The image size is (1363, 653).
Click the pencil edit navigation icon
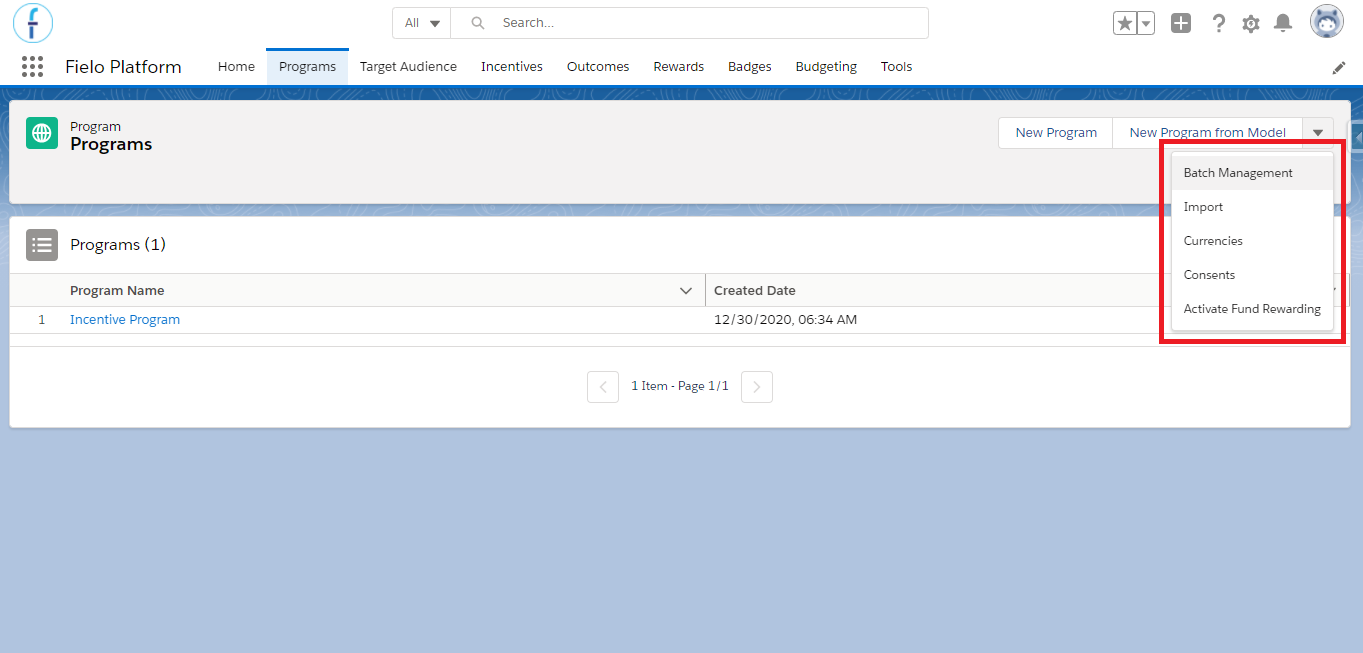point(1339,67)
